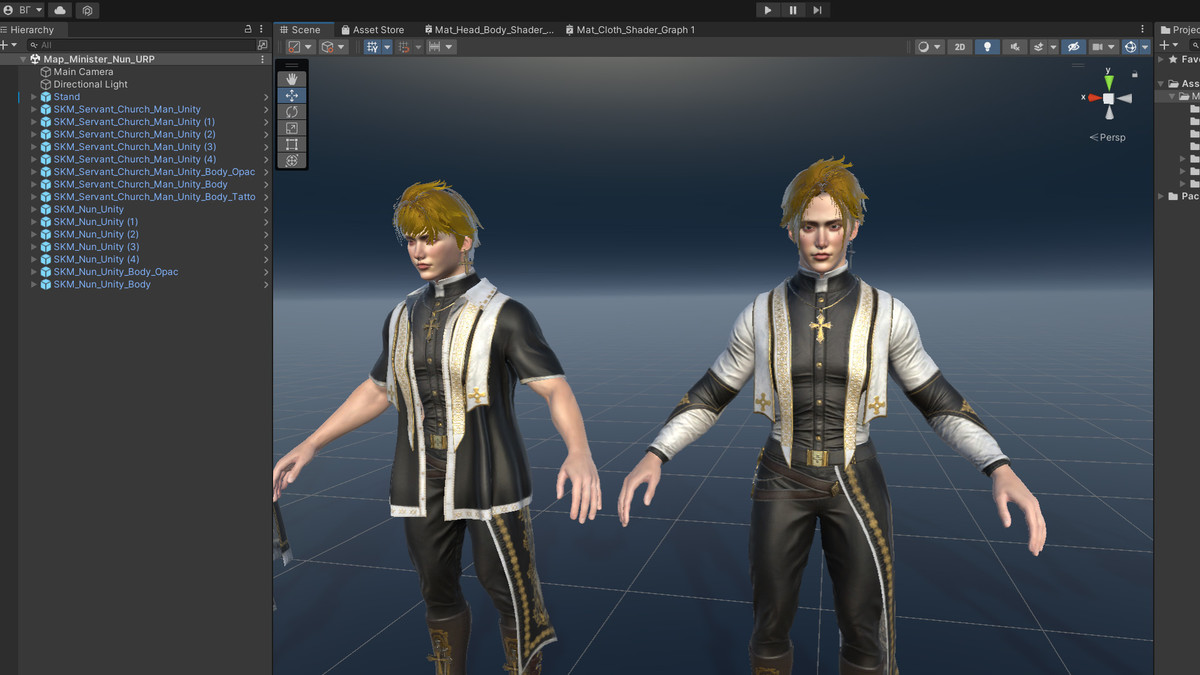Select the Main Camera object

pyautogui.click(x=83, y=72)
